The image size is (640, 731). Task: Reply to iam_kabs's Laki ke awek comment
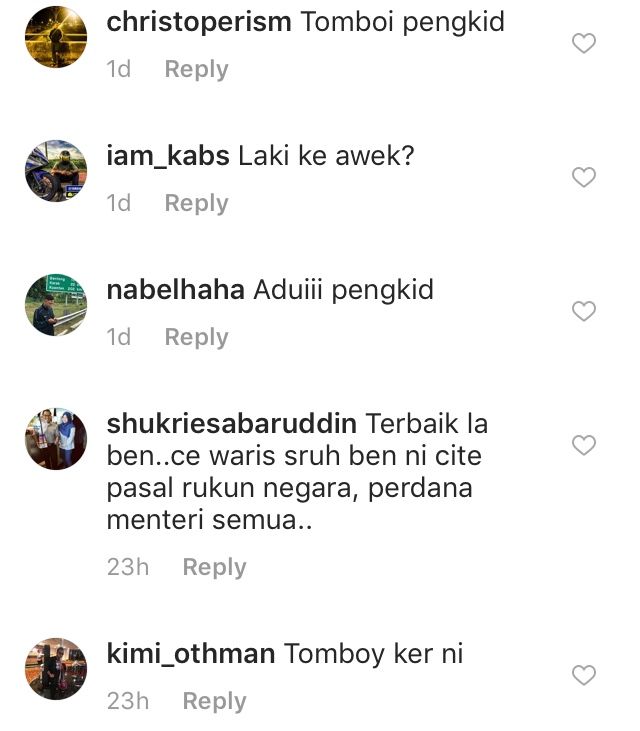coord(196,203)
